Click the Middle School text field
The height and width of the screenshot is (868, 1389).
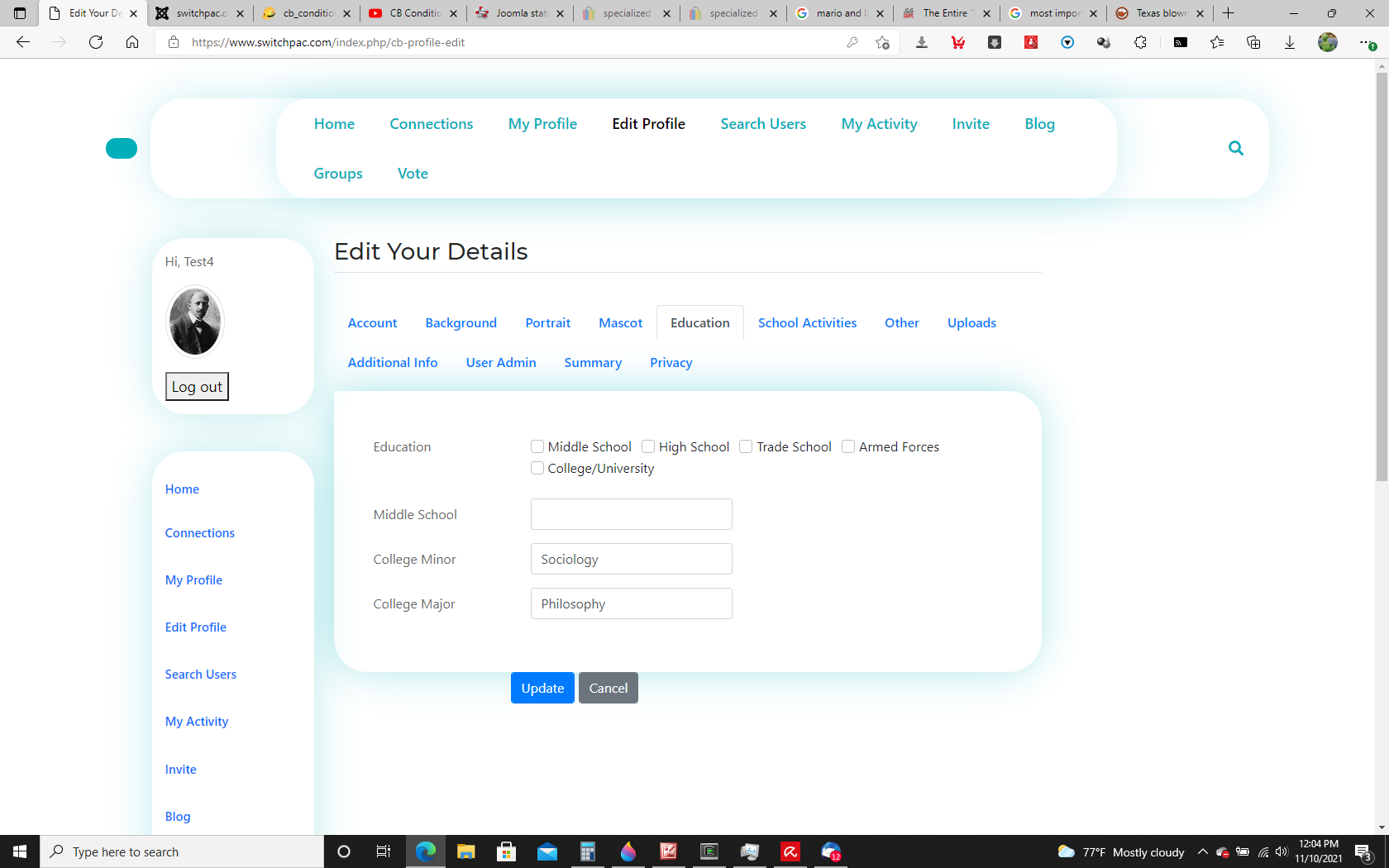pos(632,514)
